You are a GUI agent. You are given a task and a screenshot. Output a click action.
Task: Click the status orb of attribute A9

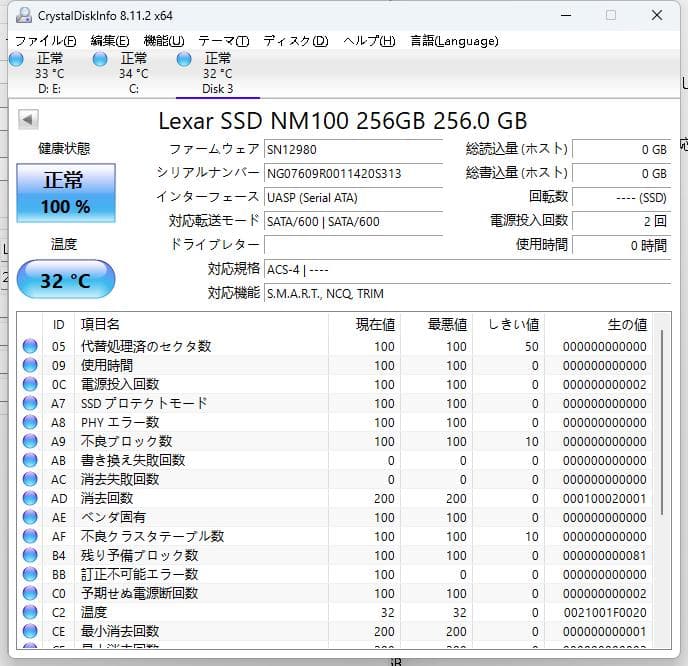30,441
